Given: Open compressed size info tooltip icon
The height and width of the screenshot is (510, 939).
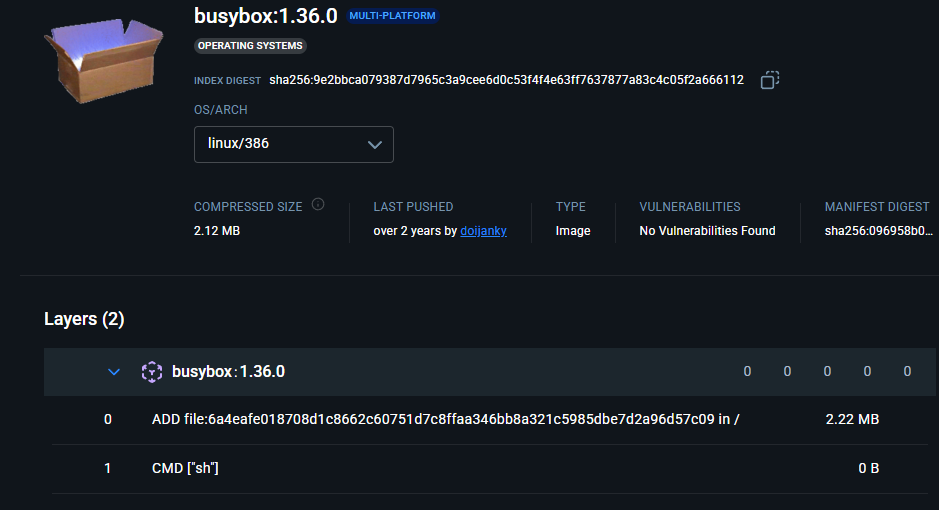Looking at the screenshot, I should click(x=318, y=205).
